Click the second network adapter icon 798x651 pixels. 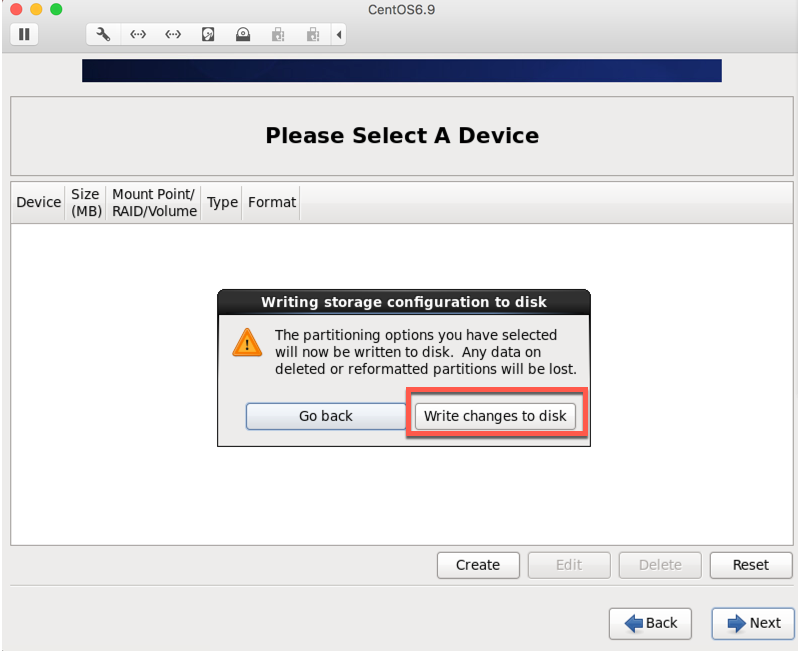click(x=173, y=34)
